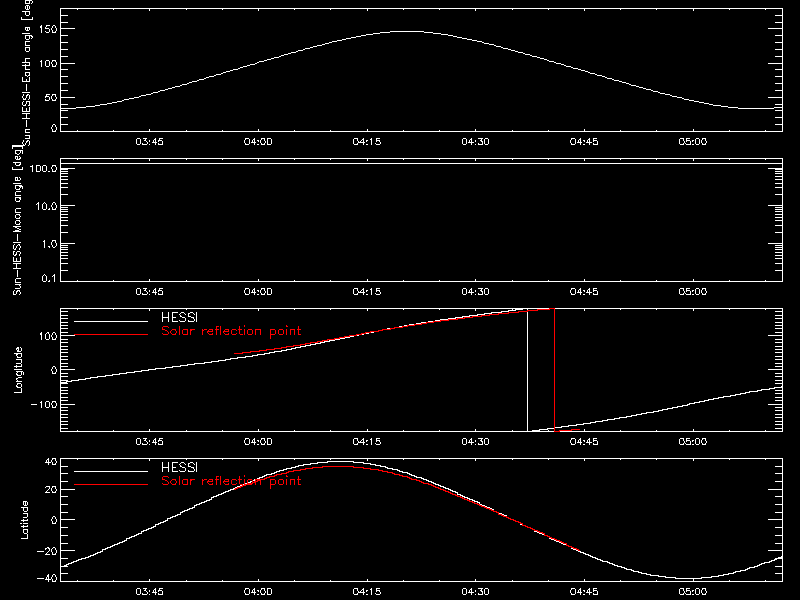The image size is (800, 600).
Task: Select 04:30 time label under Earth angle plot
Action: click(x=476, y=141)
